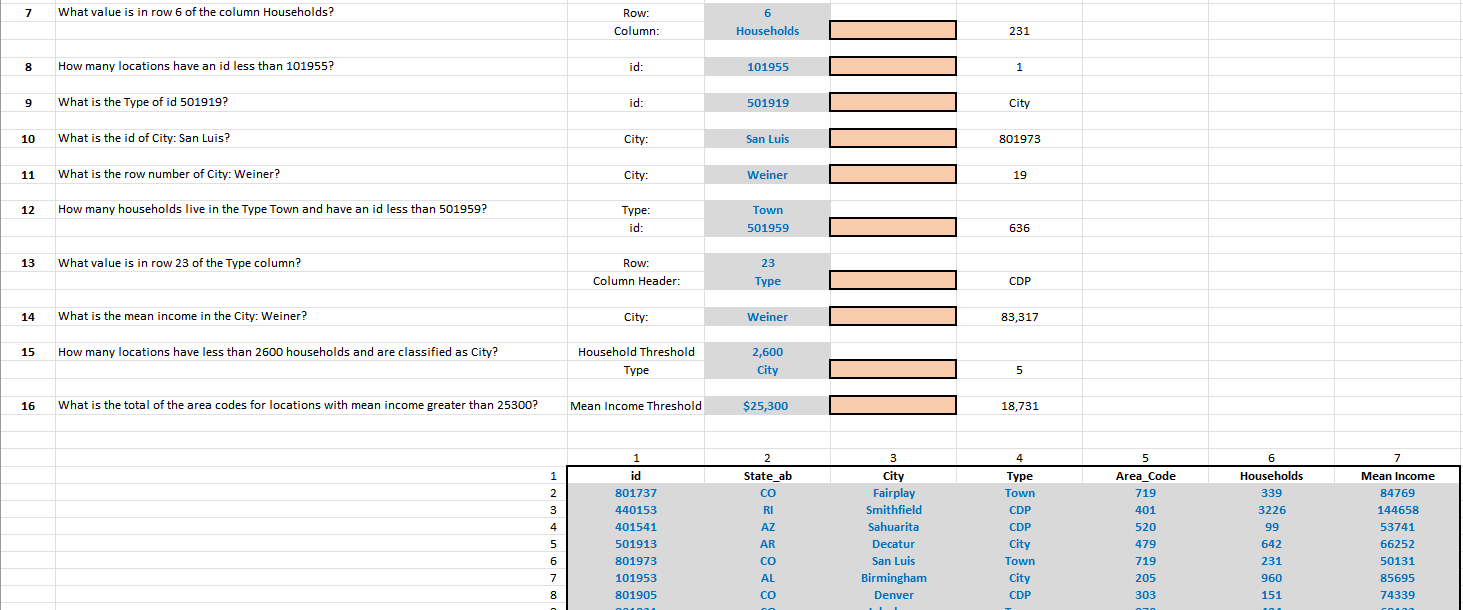The height and width of the screenshot is (610, 1463).
Task: Click the answer box for question 11 Weiner
Action: coord(892,173)
